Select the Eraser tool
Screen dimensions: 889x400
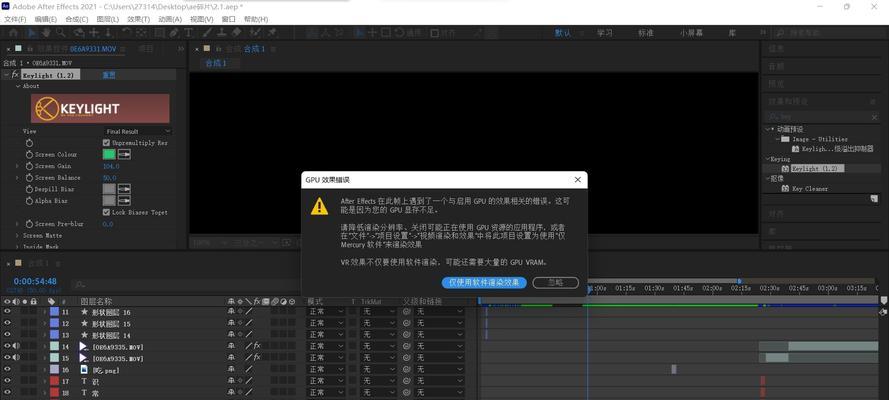coord(237,33)
